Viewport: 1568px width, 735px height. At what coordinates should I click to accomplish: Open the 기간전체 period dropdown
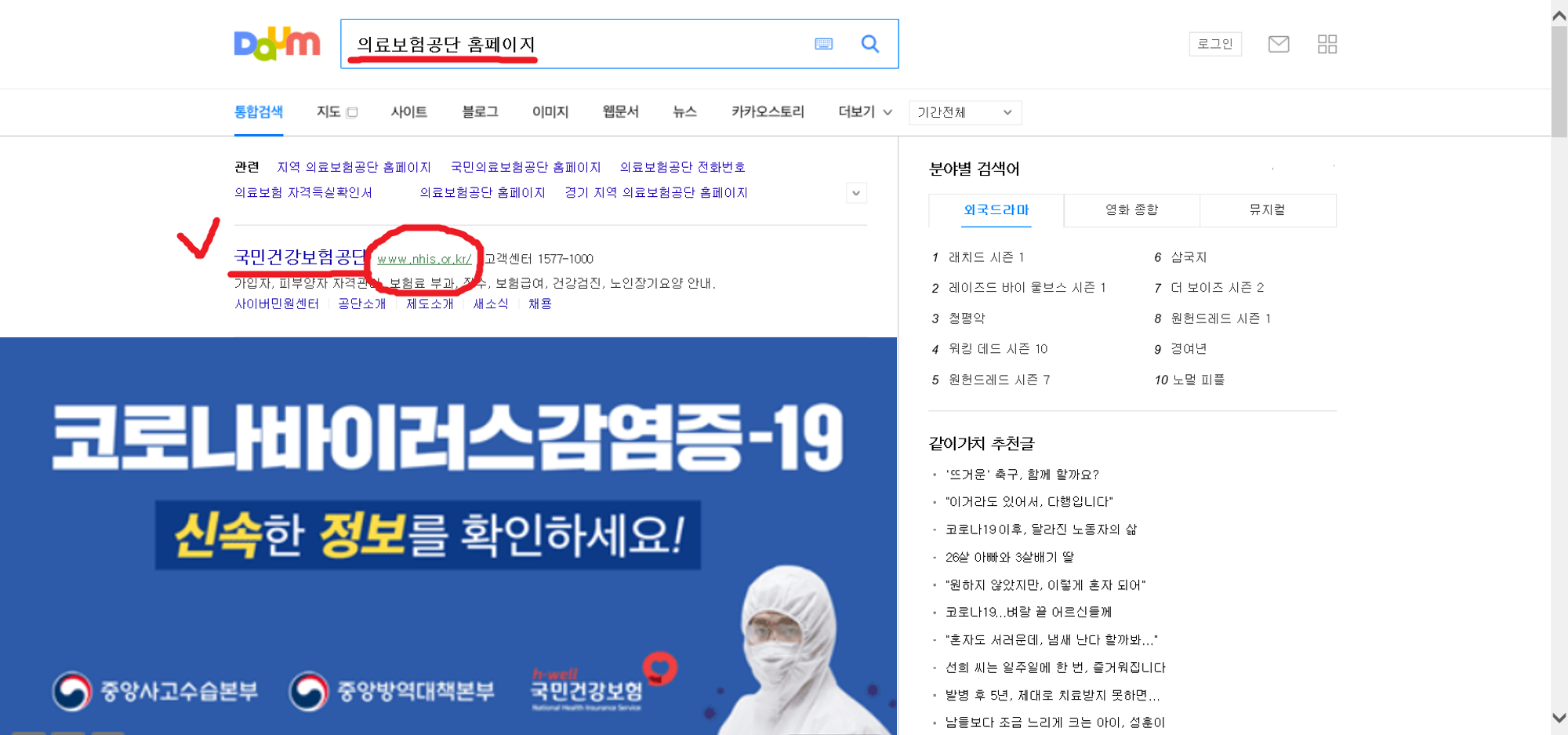pyautogui.click(x=965, y=112)
